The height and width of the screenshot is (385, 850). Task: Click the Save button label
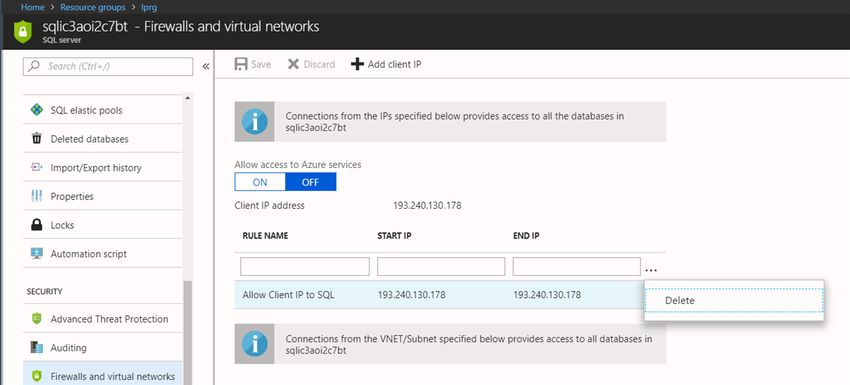point(261,64)
